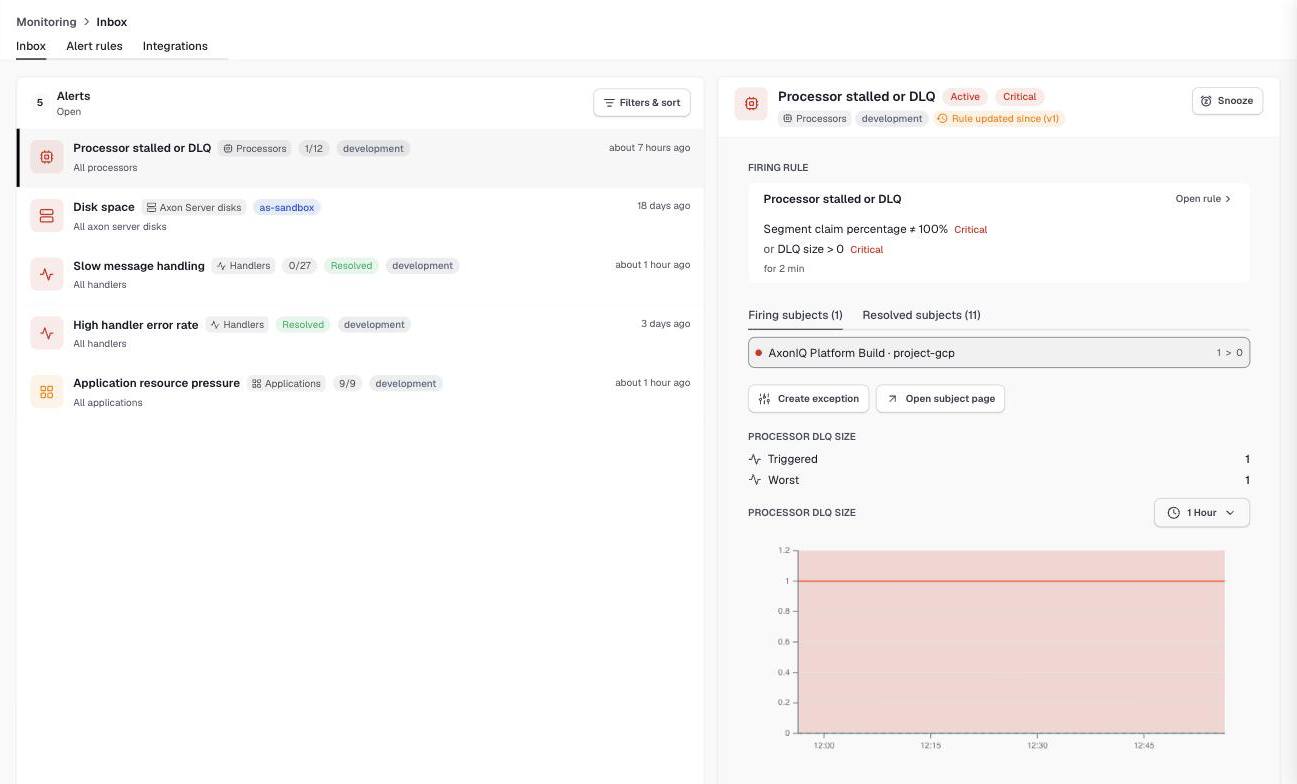This screenshot has height=784, width=1297.
Task: Open the Disk space alert
Action: click(x=360, y=216)
